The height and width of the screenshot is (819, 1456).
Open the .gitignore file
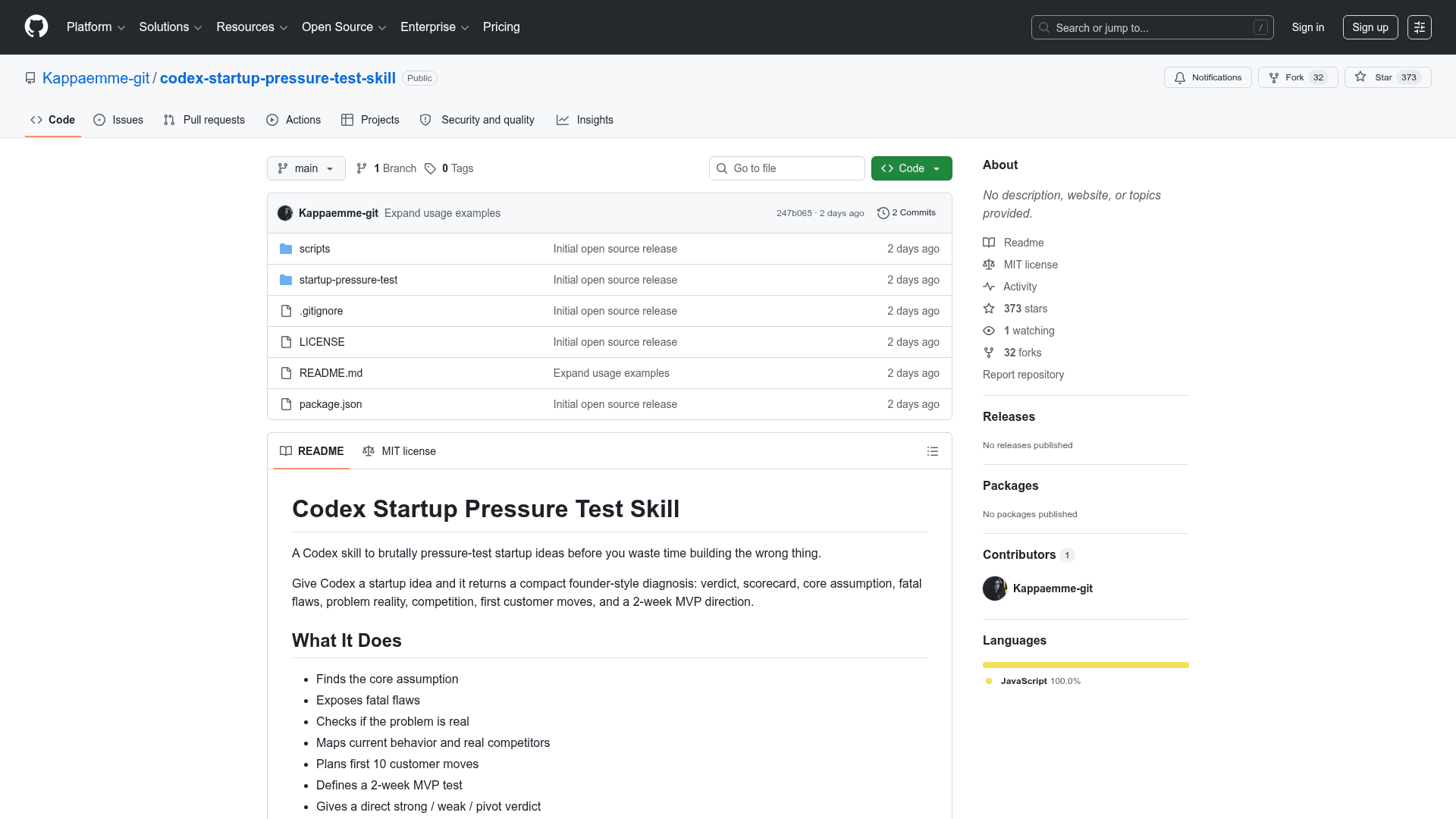(321, 311)
